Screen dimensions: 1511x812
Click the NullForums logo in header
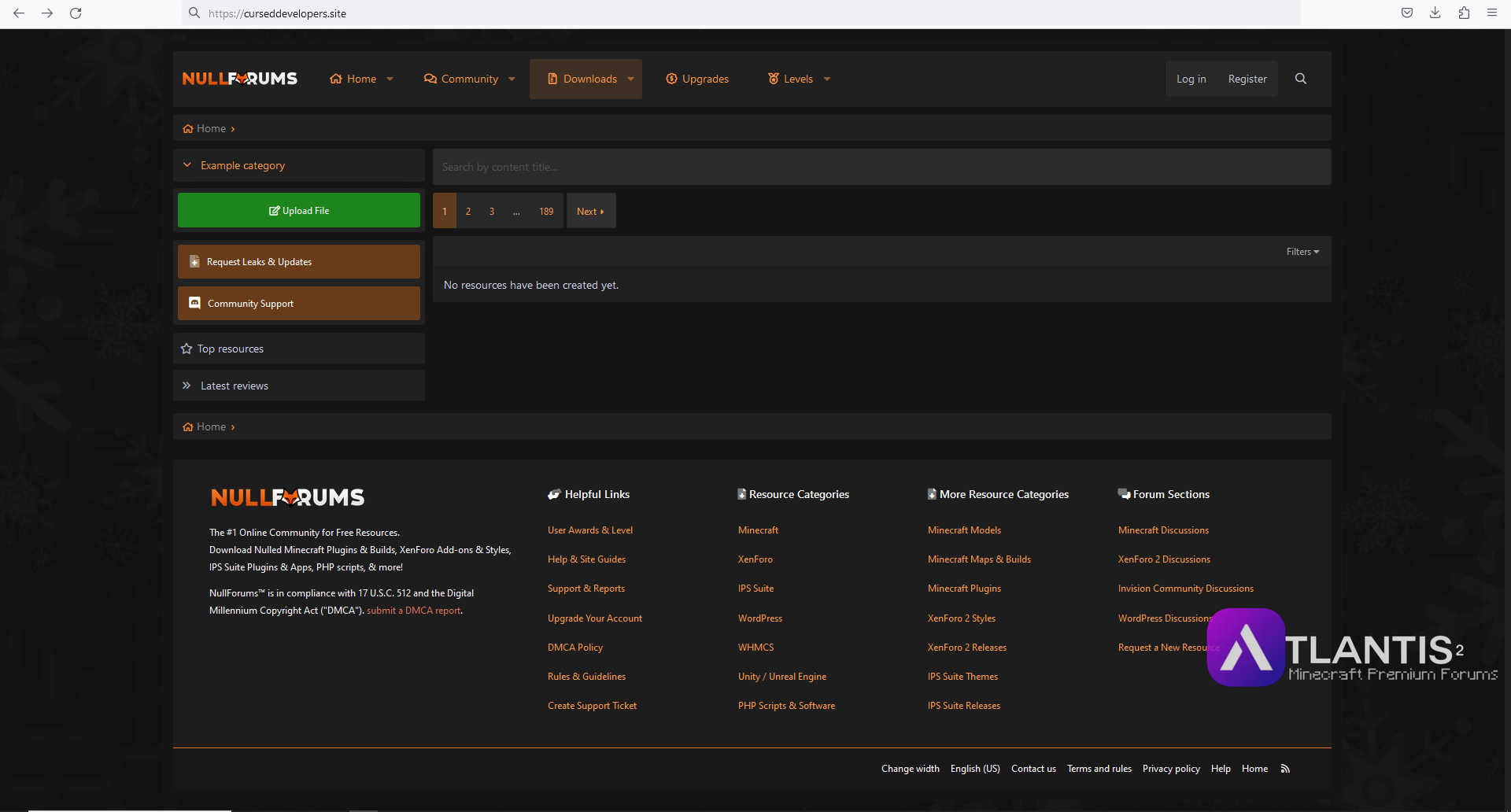click(x=240, y=79)
